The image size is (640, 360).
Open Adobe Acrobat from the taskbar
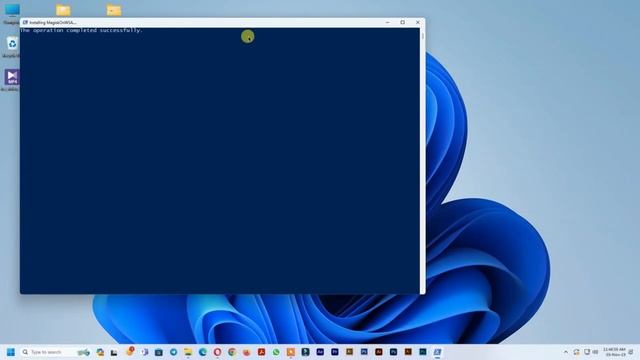pyautogui.click(x=261, y=352)
